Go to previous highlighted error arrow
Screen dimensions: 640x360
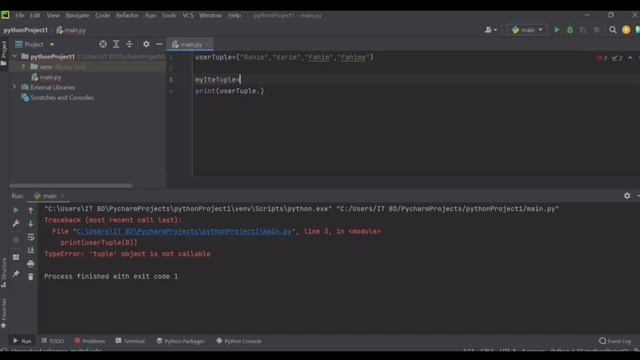tap(630, 58)
